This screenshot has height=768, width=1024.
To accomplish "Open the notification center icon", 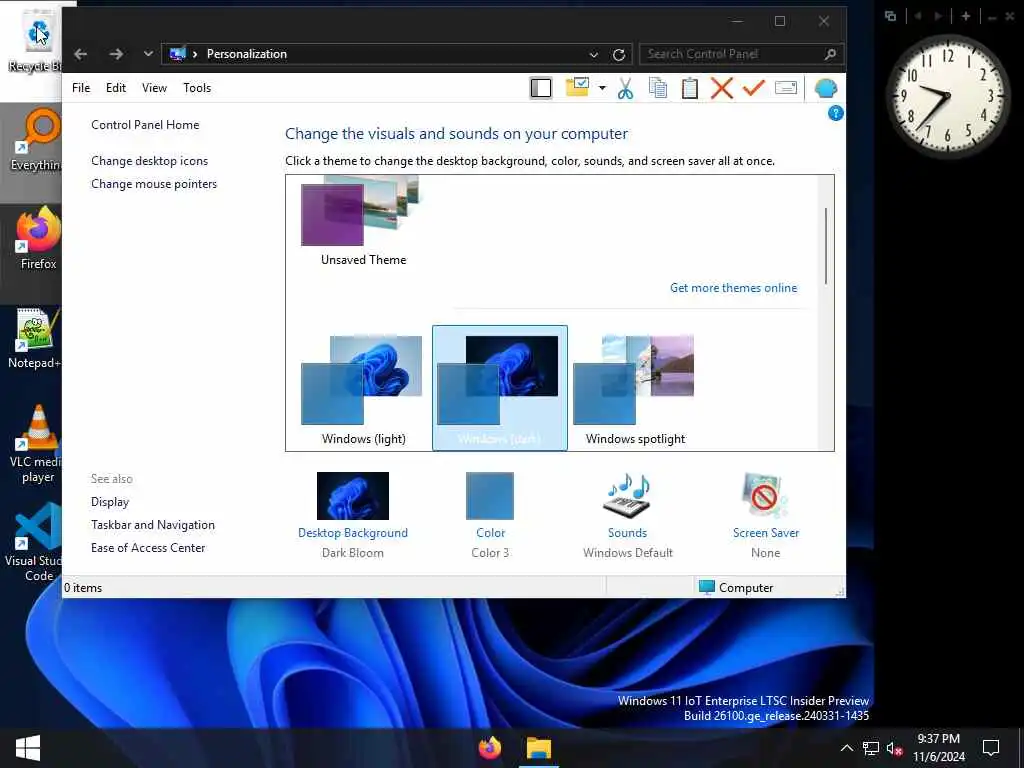I will pos(991,748).
